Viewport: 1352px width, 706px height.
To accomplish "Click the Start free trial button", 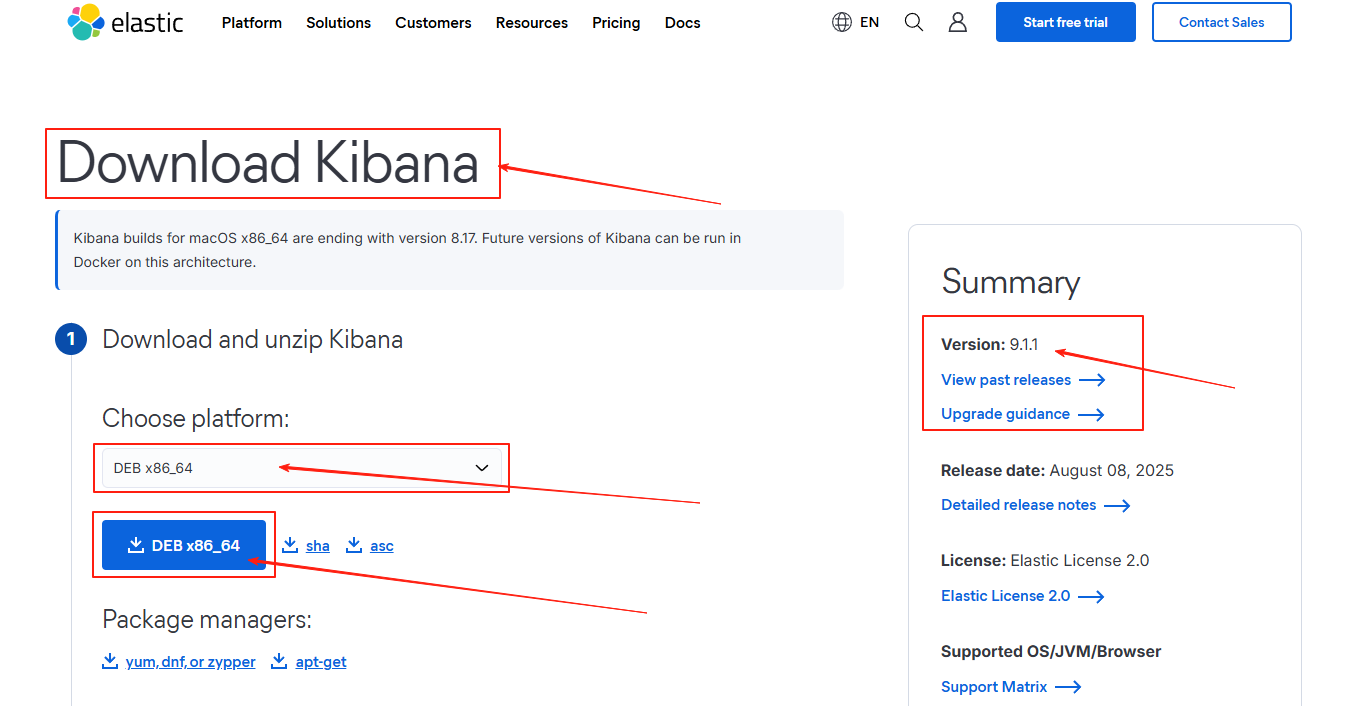I will 1066,22.
